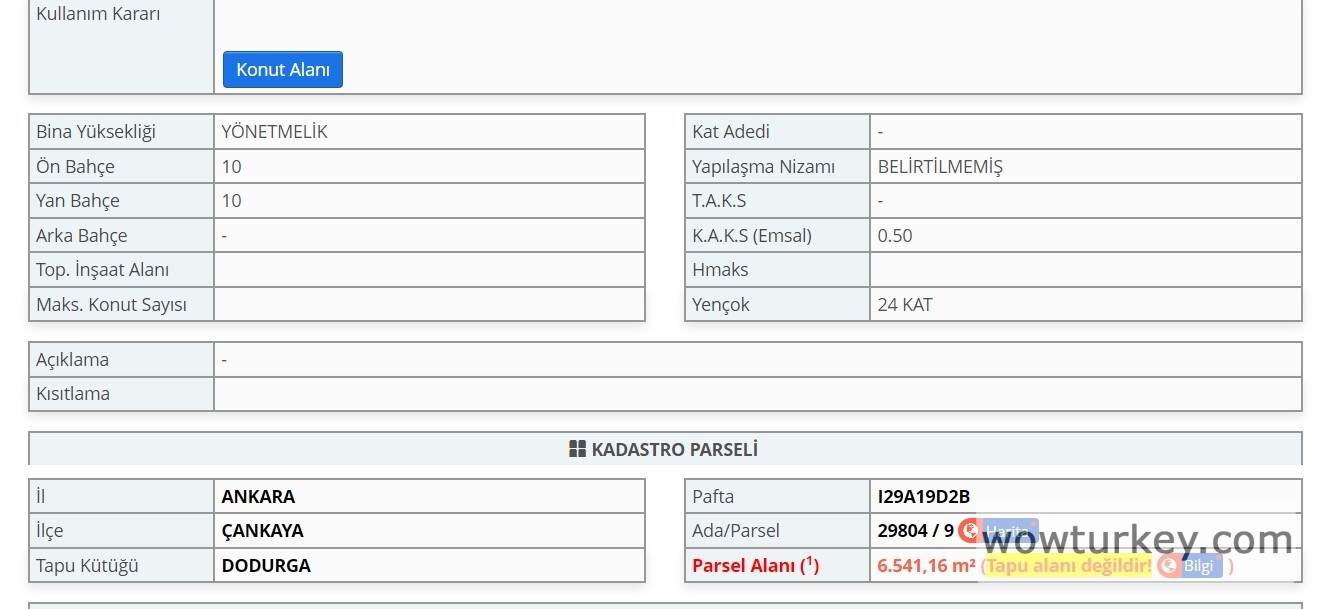Click the Ön Bahçe value cell

click(x=429, y=167)
